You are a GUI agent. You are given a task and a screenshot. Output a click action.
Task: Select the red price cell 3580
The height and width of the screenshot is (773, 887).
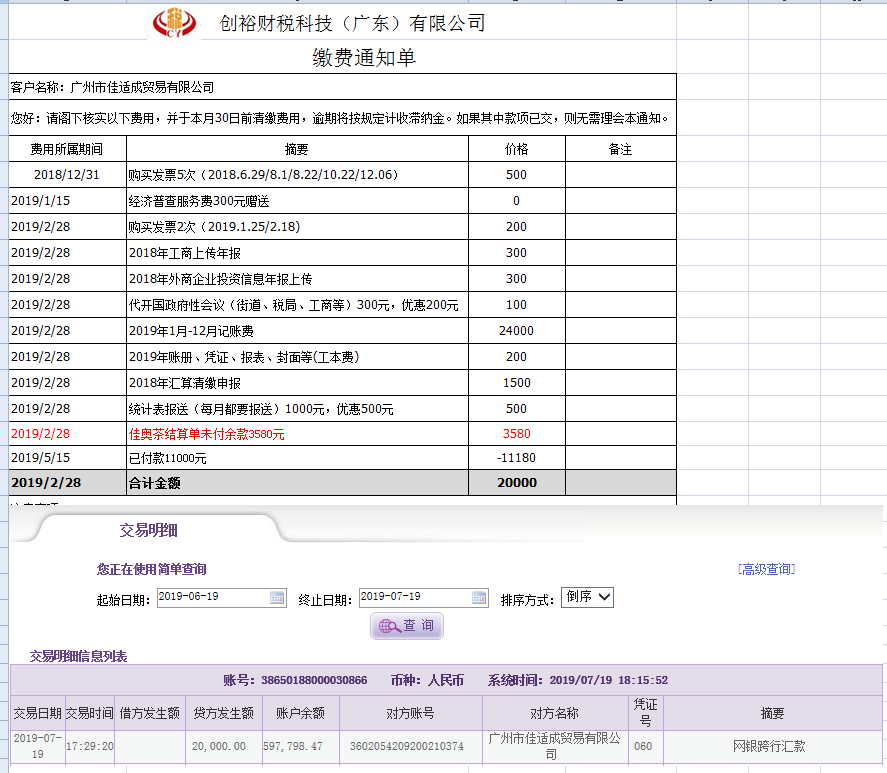coord(516,434)
